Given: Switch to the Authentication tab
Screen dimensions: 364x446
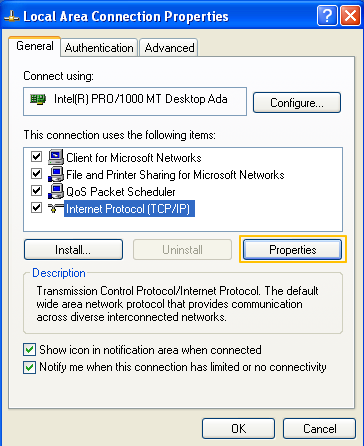Looking at the screenshot, I should click(x=99, y=48).
